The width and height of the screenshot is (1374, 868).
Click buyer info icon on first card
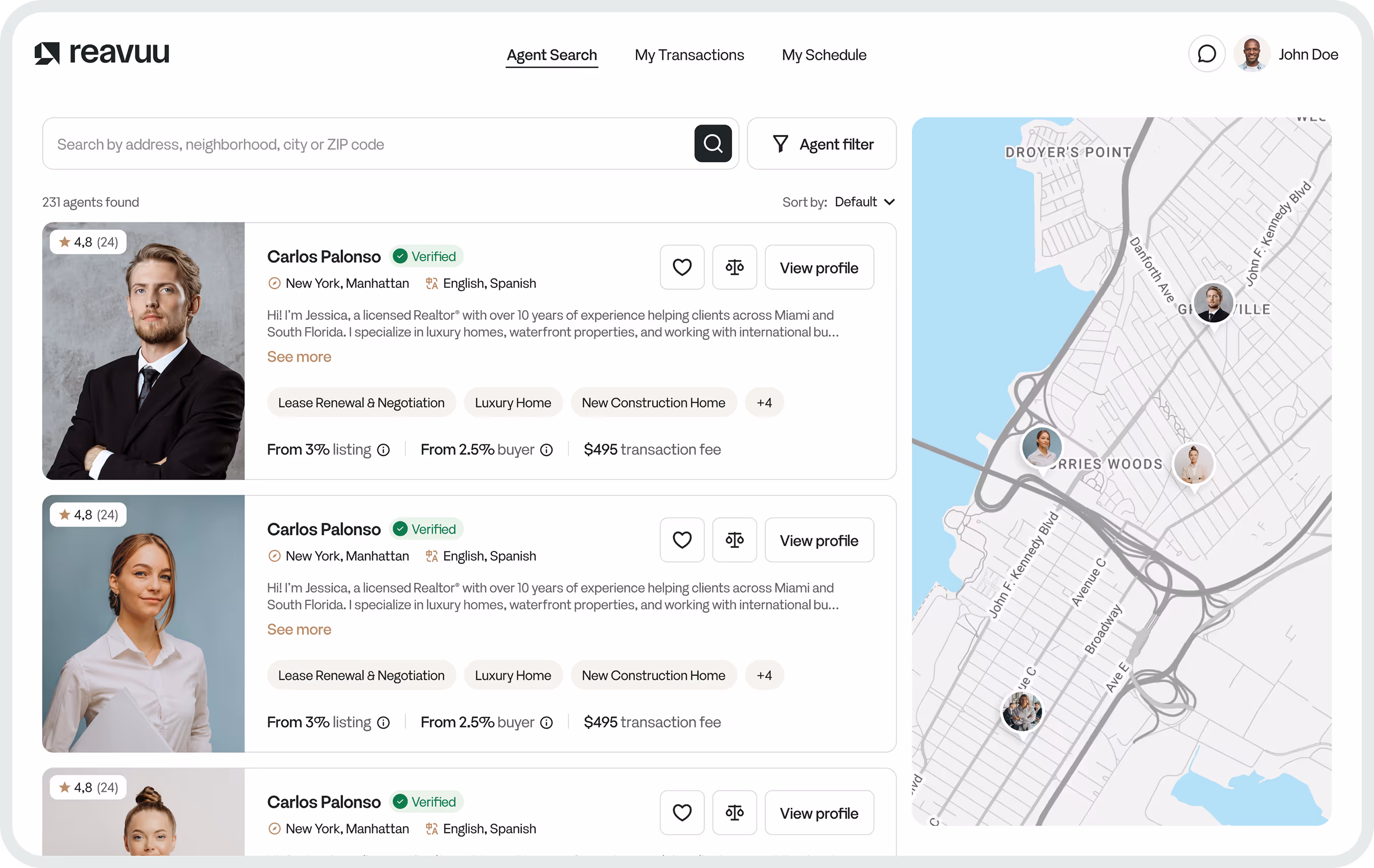(546, 450)
